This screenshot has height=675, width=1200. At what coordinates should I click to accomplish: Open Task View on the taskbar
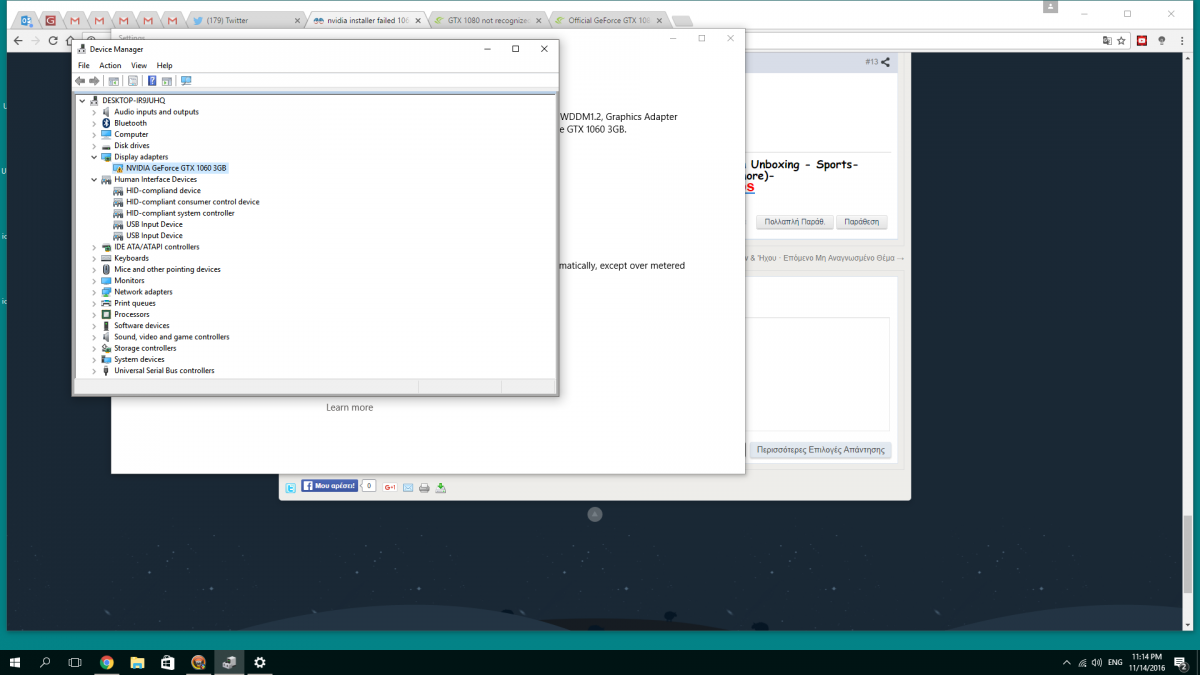[75, 662]
